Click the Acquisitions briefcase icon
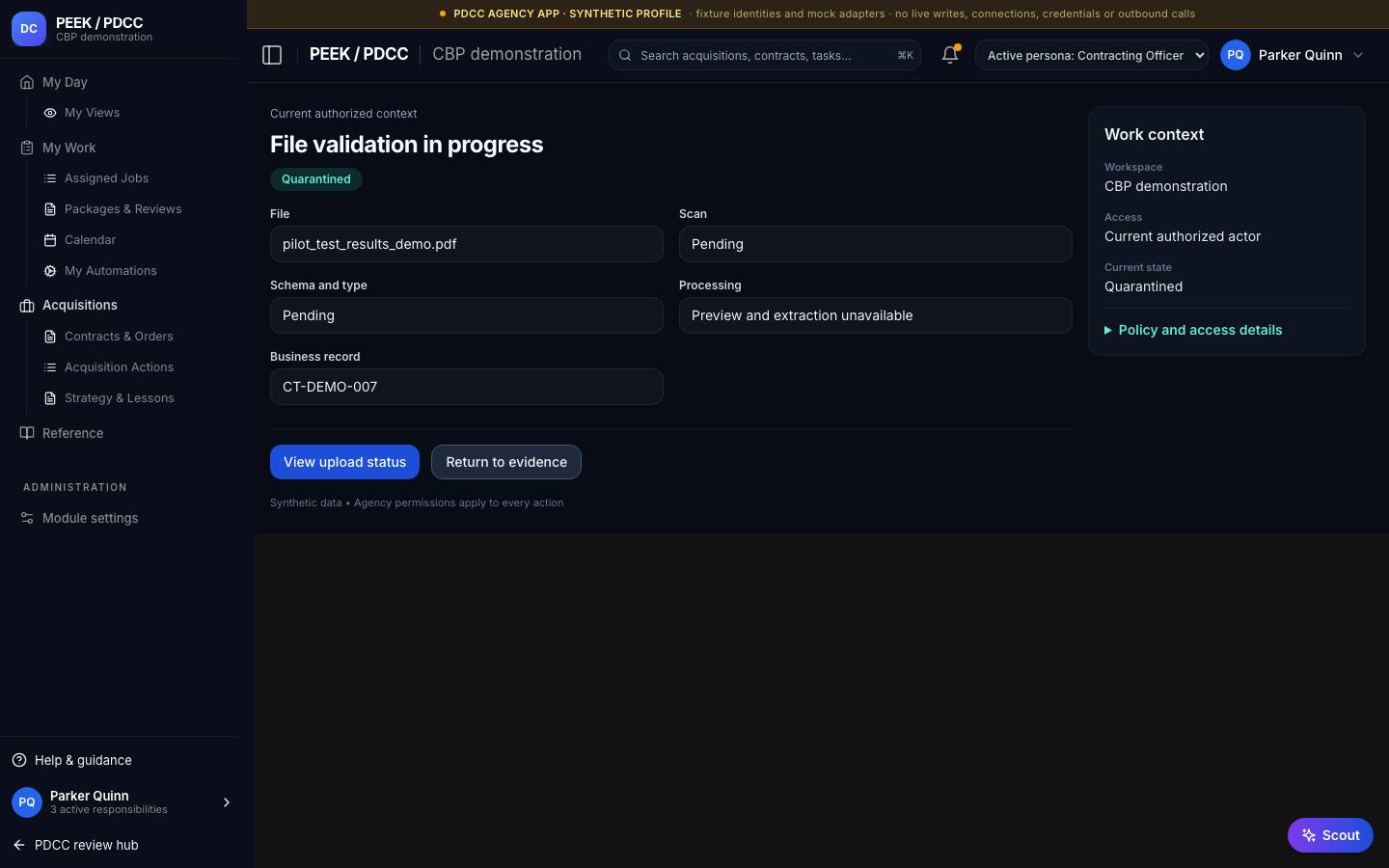Image resolution: width=1389 pixels, height=868 pixels. pyautogui.click(x=27, y=306)
